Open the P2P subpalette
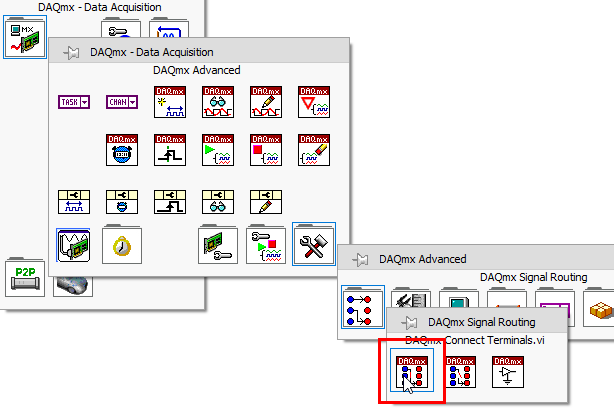 25,277
